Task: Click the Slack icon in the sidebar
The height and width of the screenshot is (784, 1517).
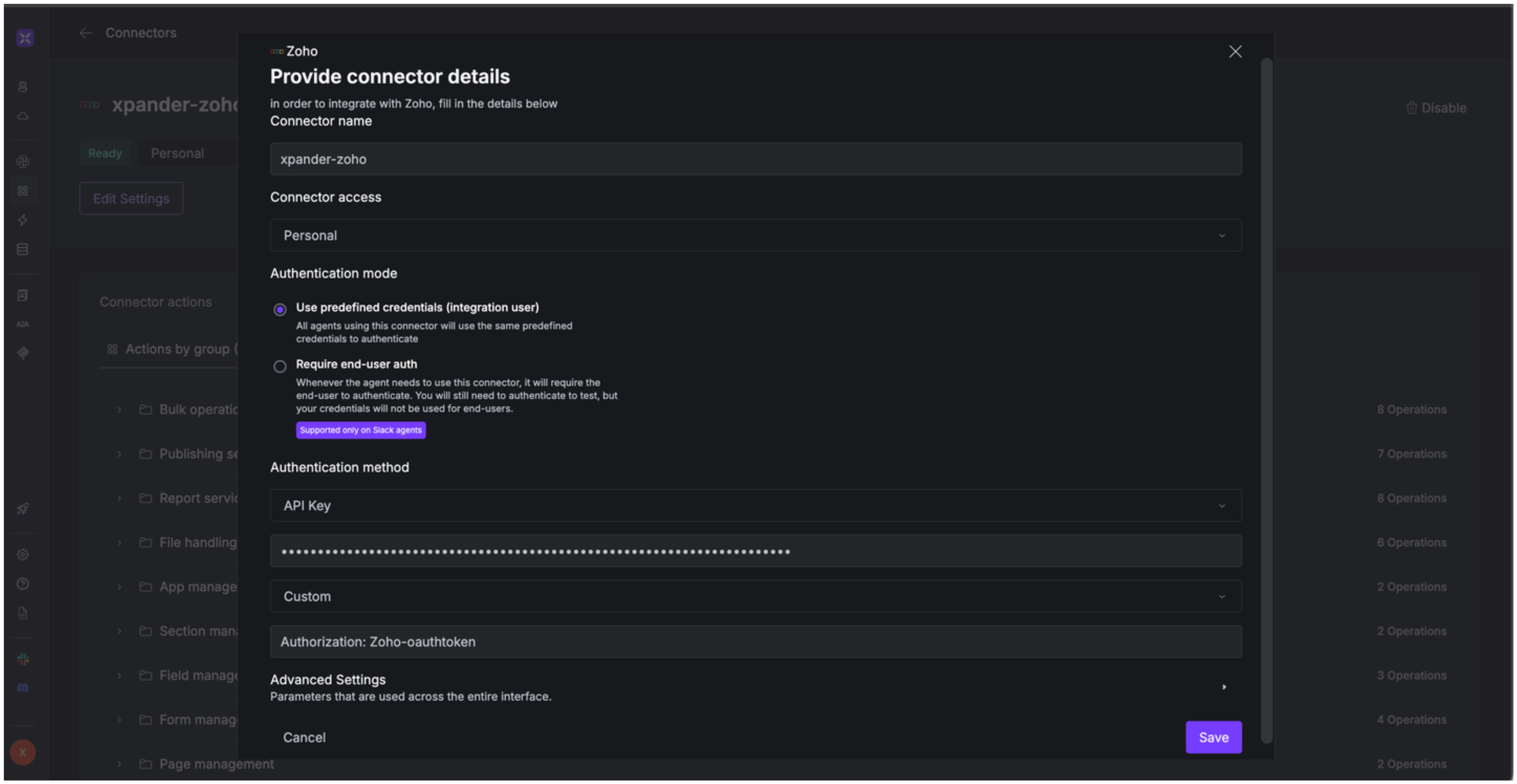Action: click(x=23, y=659)
